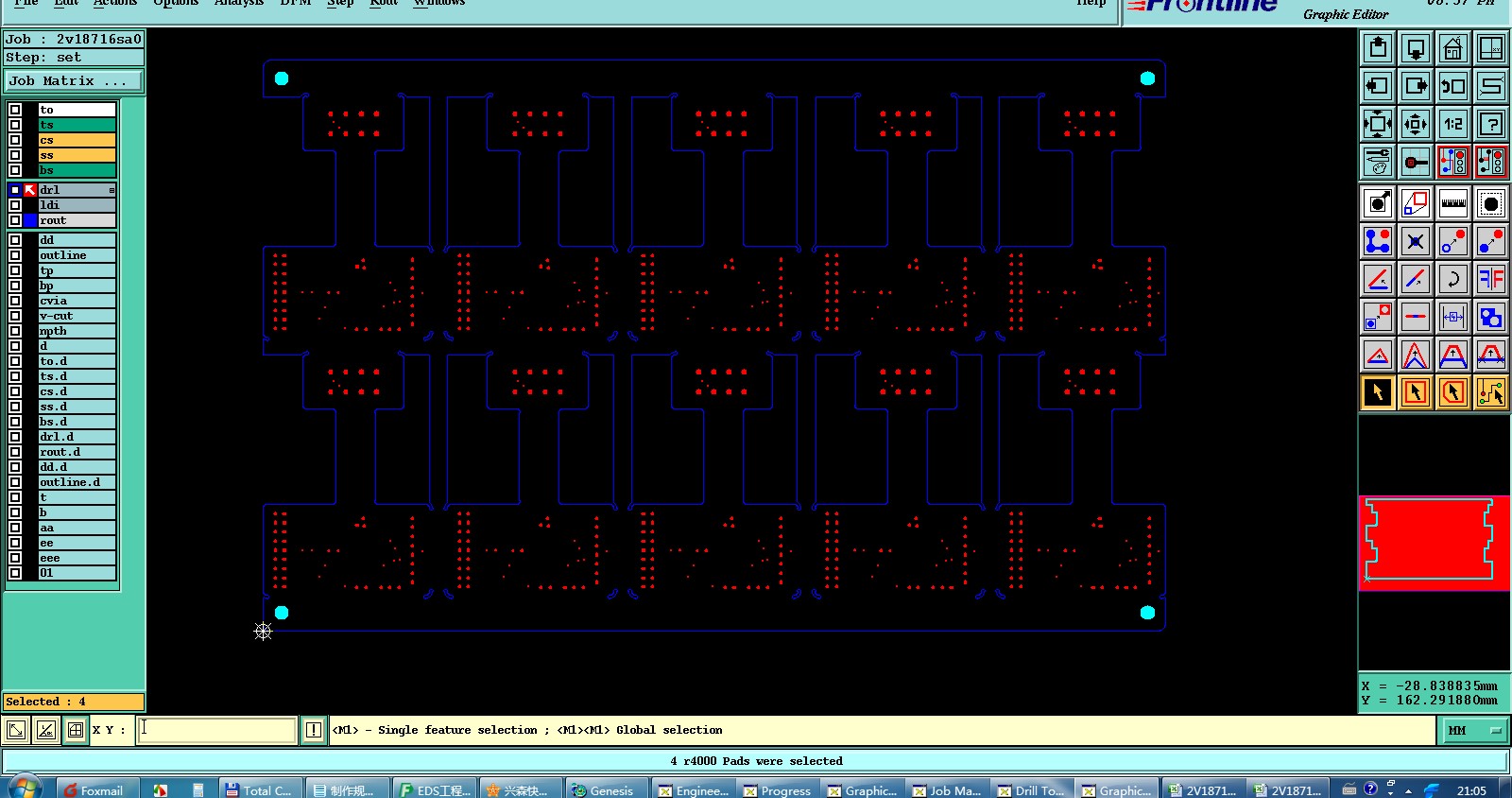Image resolution: width=1512 pixels, height=798 pixels.
Task: Open the Job Matrix popup
Action: coord(74,81)
